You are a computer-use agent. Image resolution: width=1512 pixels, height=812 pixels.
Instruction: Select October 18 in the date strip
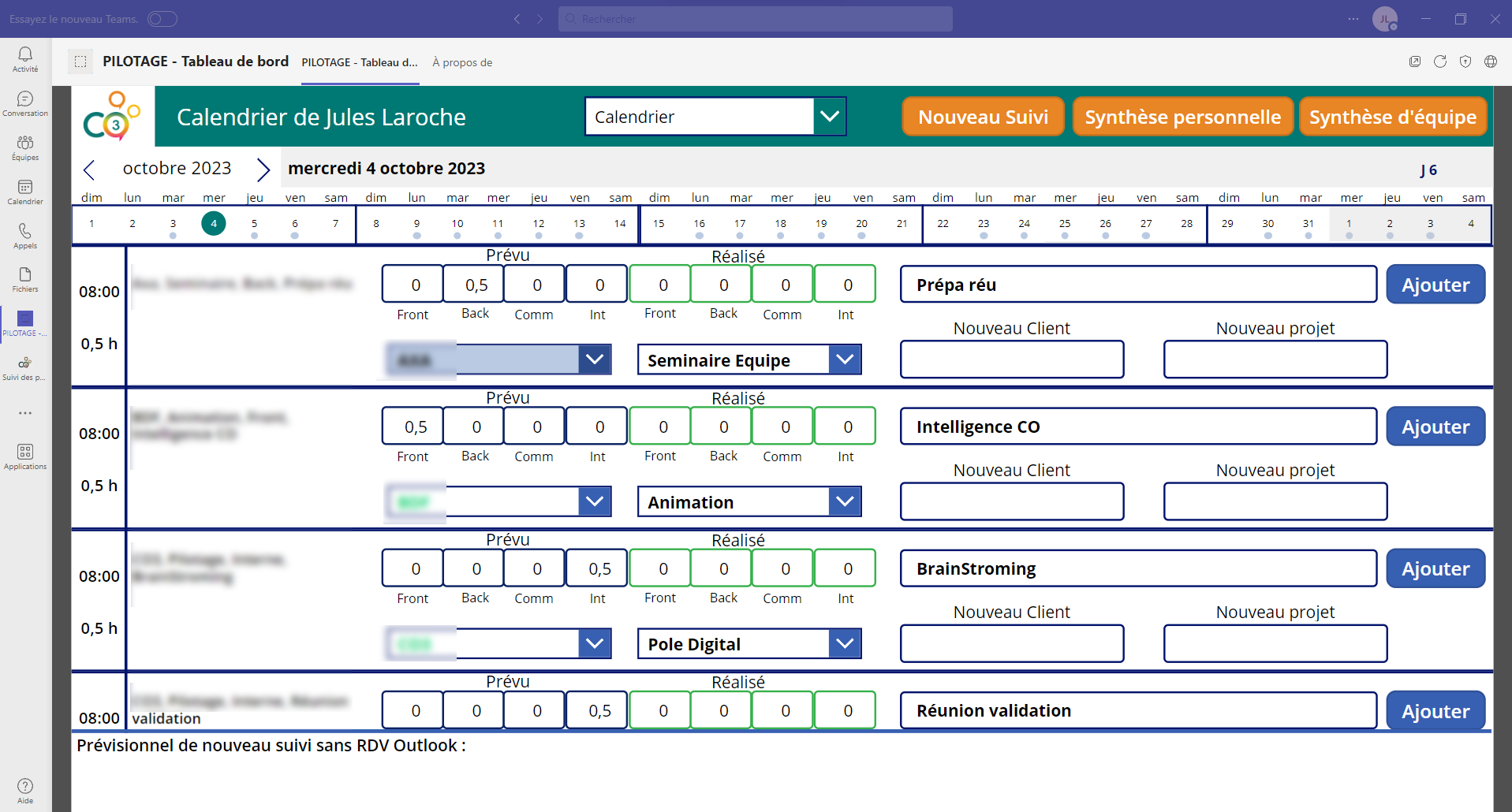click(x=780, y=224)
